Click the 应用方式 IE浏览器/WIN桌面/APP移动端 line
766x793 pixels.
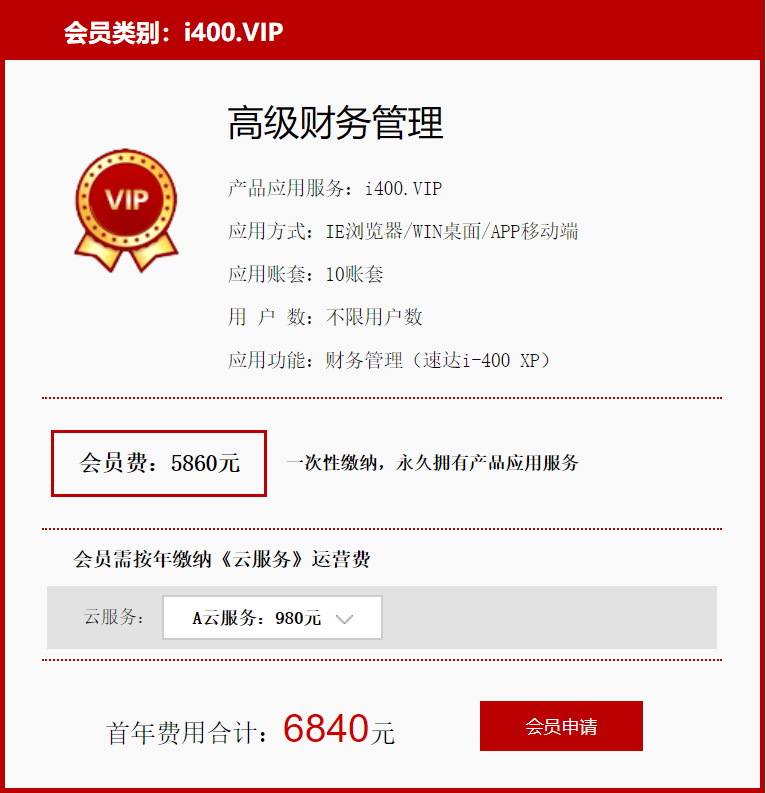click(x=403, y=232)
